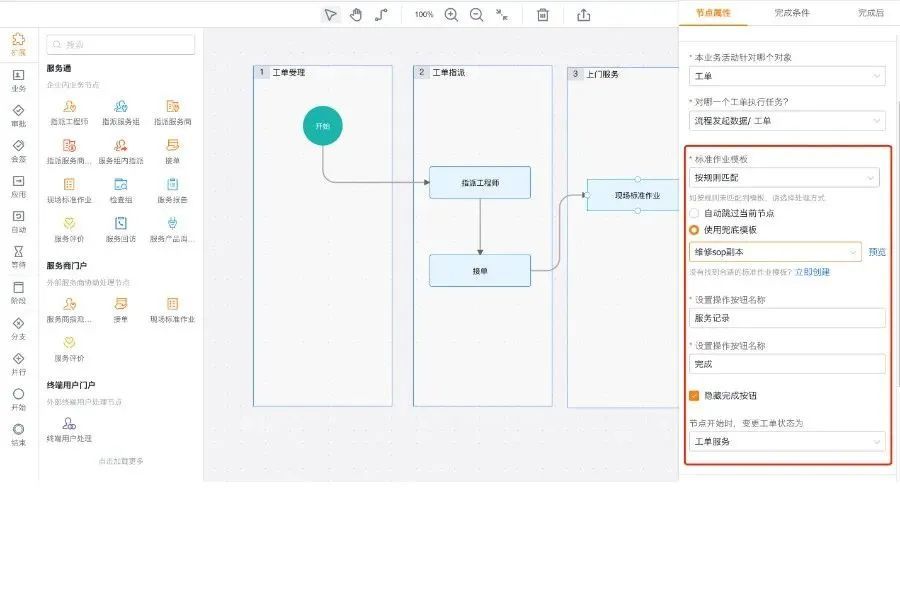Select the green 开始 node on canvas
Image resolution: width=900 pixels, height=598 pixels.
click(323, 126)
